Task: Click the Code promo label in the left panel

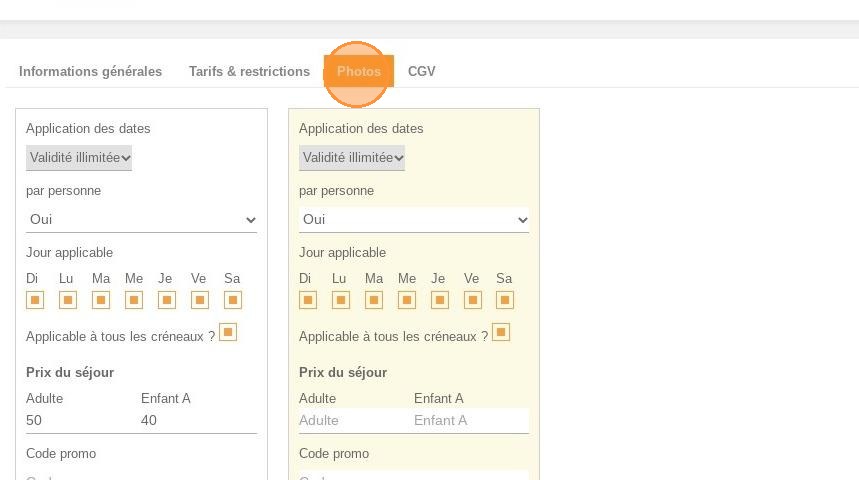Action: point(61,454)
